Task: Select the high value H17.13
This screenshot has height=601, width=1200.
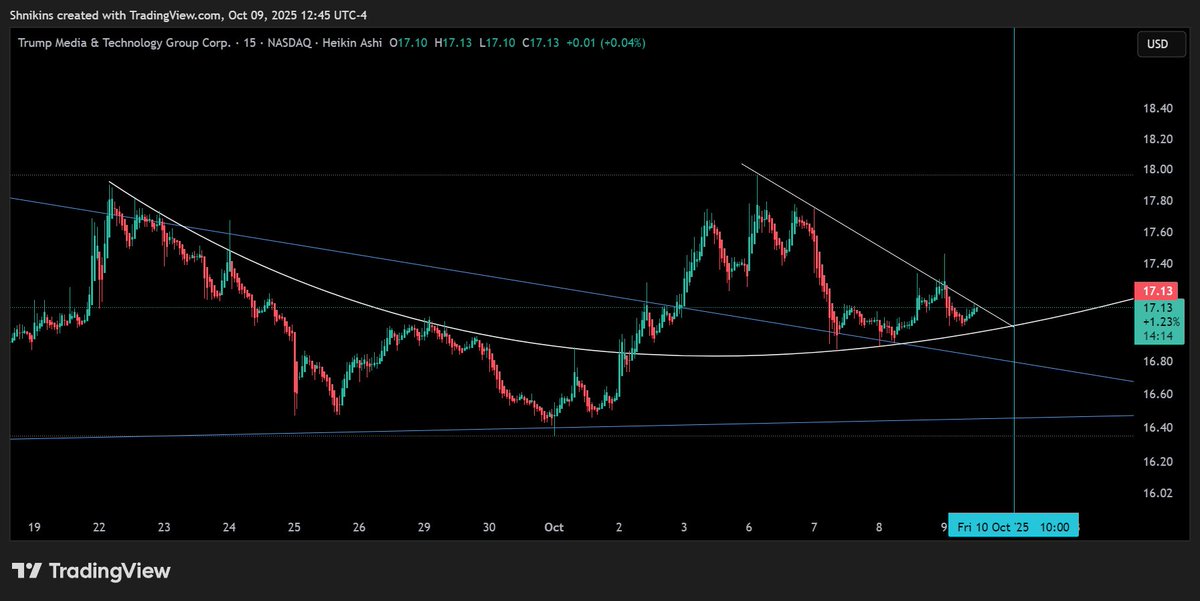Action: tap(452, 43)
